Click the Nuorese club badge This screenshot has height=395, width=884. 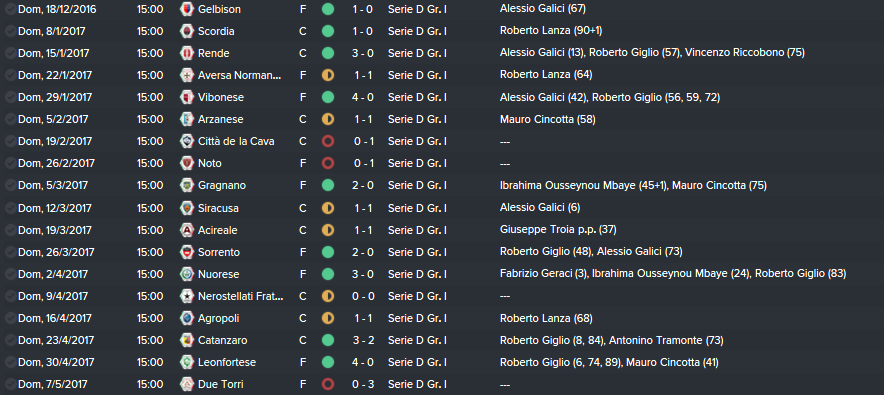[186, 274]
